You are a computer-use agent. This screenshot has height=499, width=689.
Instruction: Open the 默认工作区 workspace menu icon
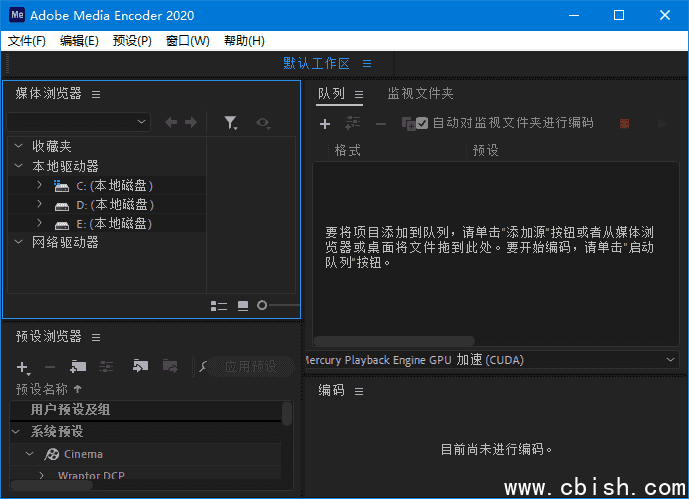click(x=367, y=64)
